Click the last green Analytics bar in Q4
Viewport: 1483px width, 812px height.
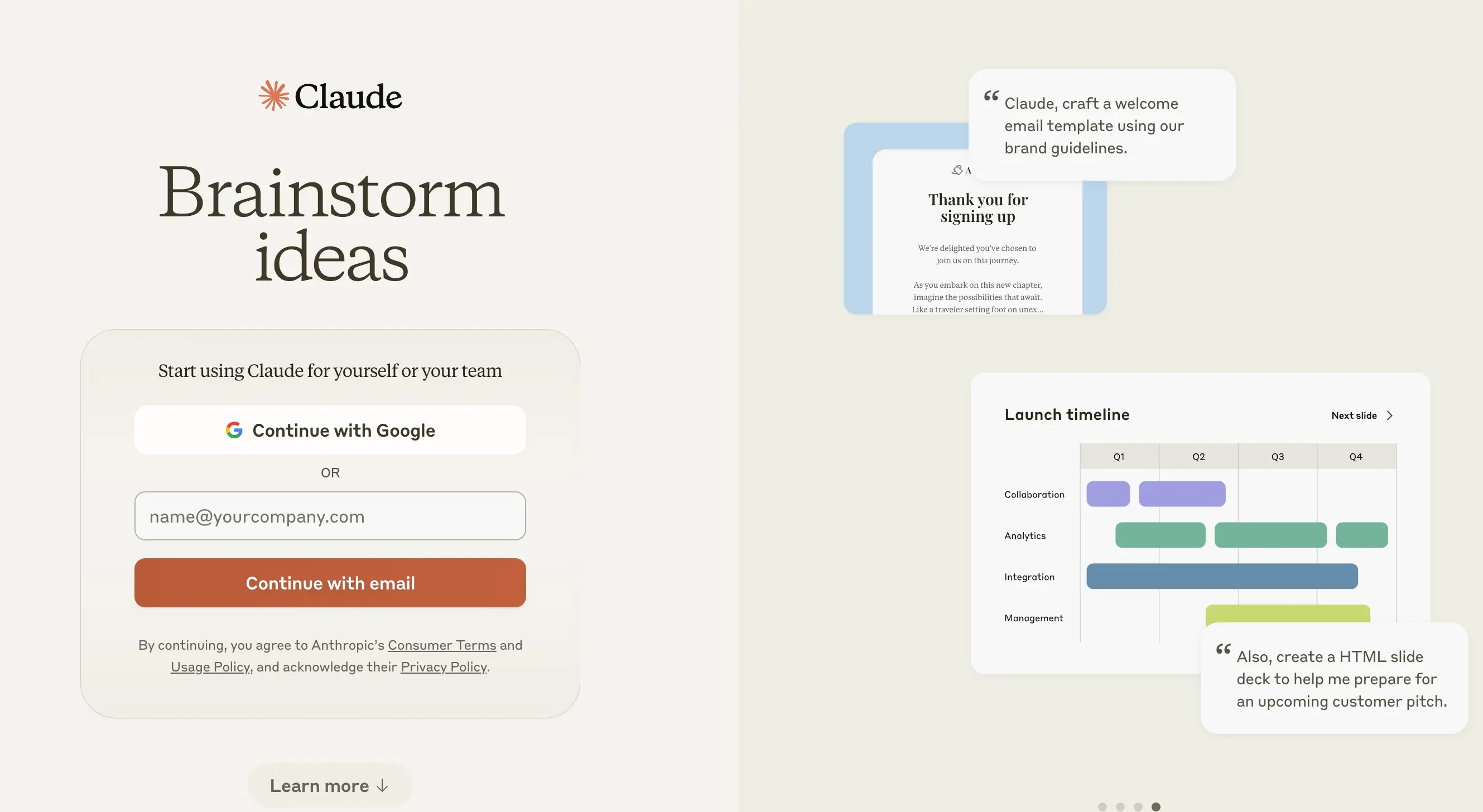tap(1361, 535)
